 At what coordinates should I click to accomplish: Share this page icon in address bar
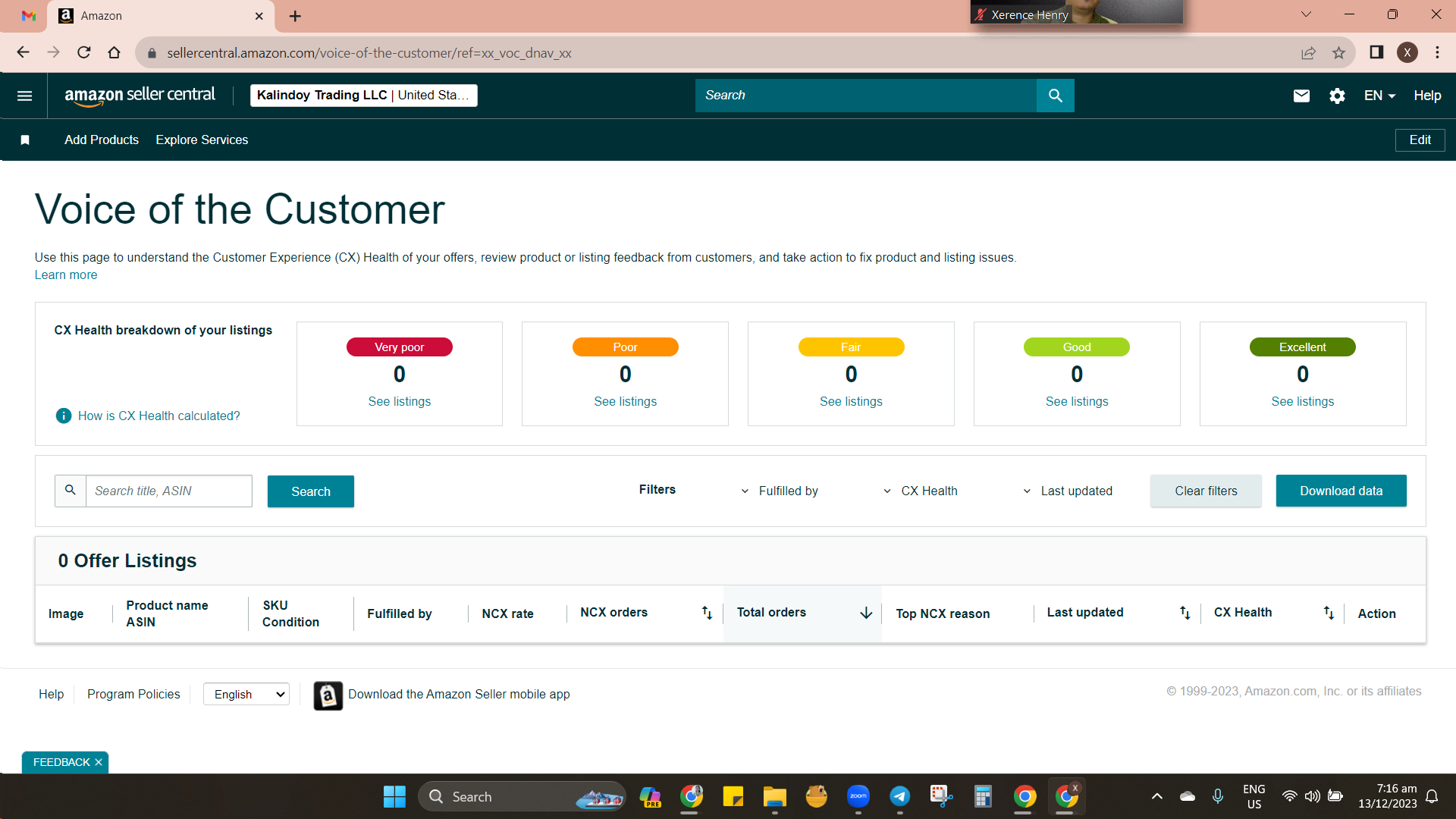1308,52
